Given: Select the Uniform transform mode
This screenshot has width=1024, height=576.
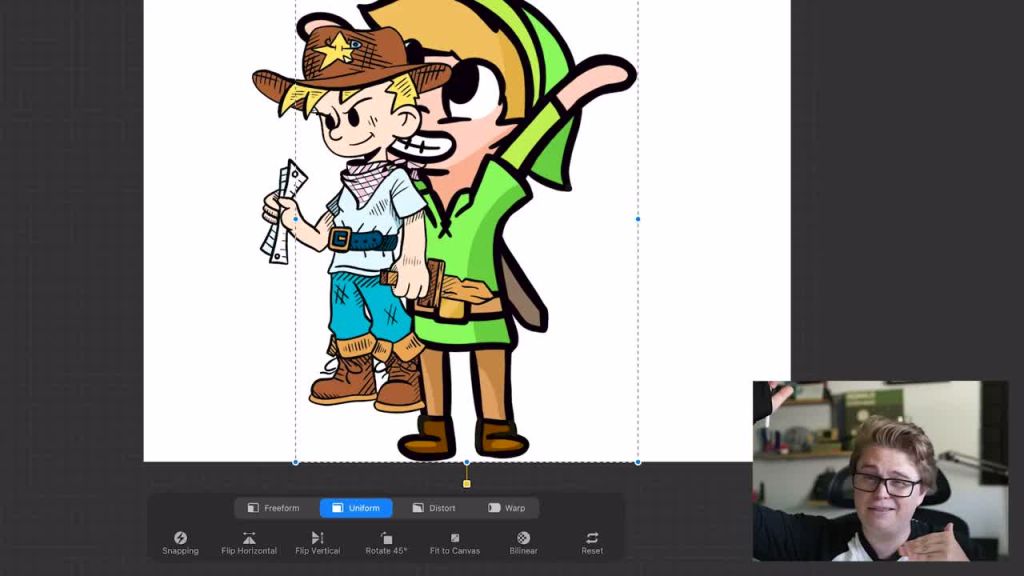Looking at the screenshot, I should coord(356,507).
